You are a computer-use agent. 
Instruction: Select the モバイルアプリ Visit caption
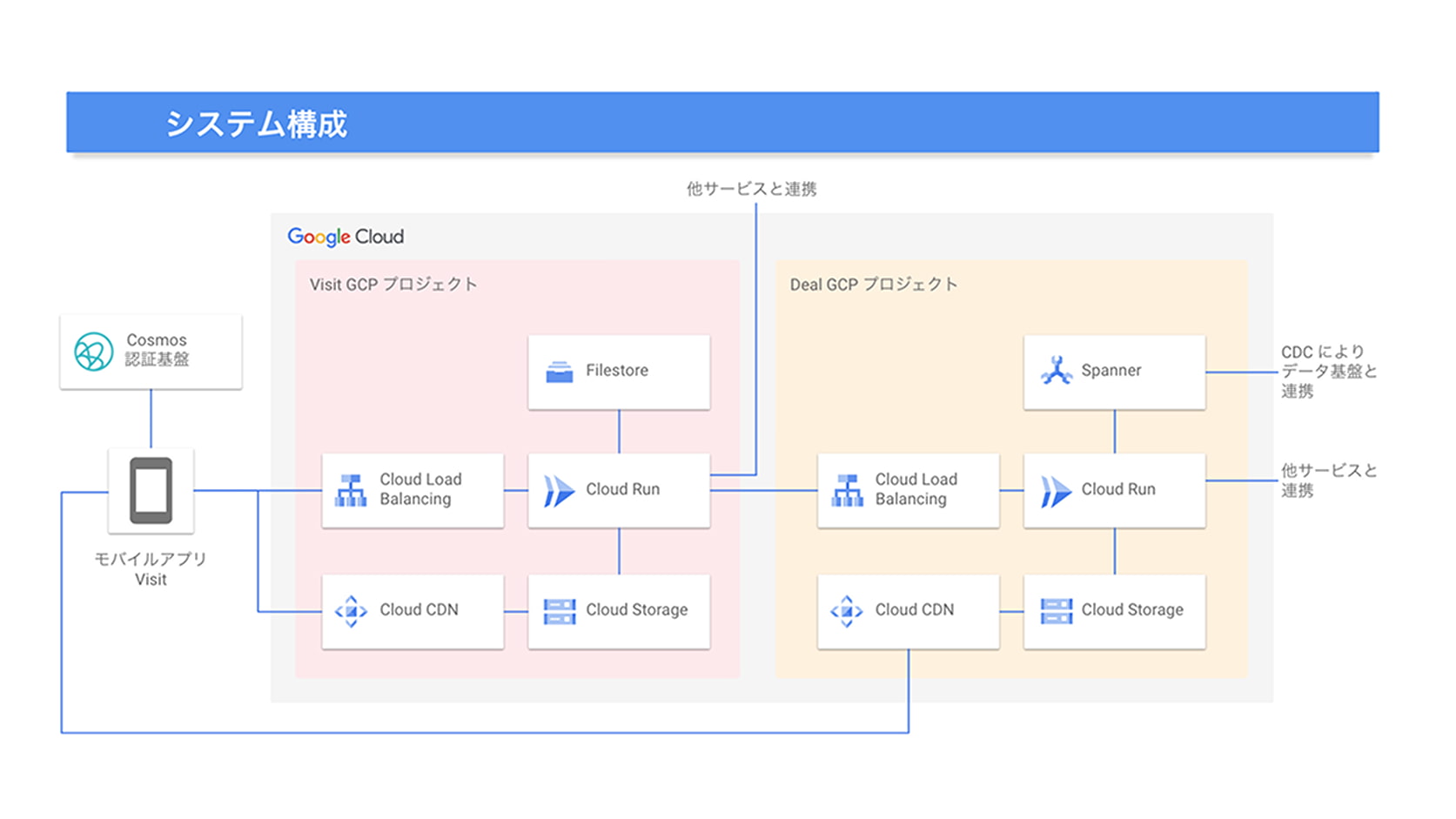coord(151,569)
